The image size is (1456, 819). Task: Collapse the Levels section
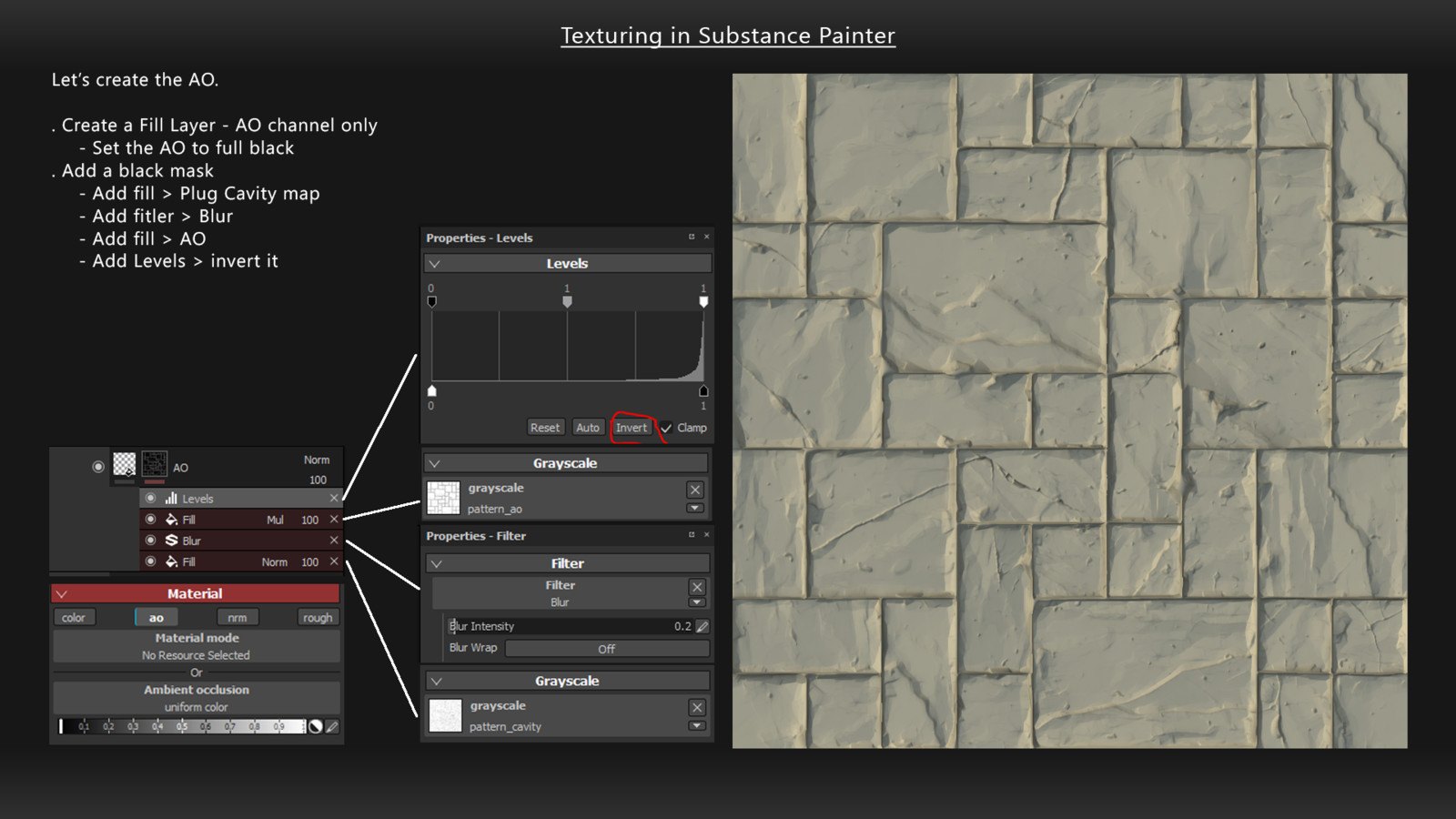(x=435, y=264)
